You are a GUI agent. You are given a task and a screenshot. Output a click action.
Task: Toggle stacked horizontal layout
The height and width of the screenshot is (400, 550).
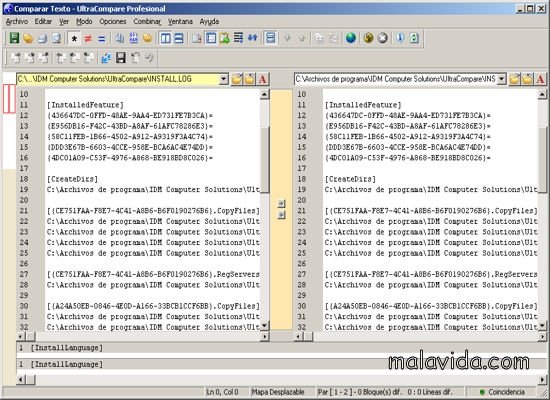[179, 38]
